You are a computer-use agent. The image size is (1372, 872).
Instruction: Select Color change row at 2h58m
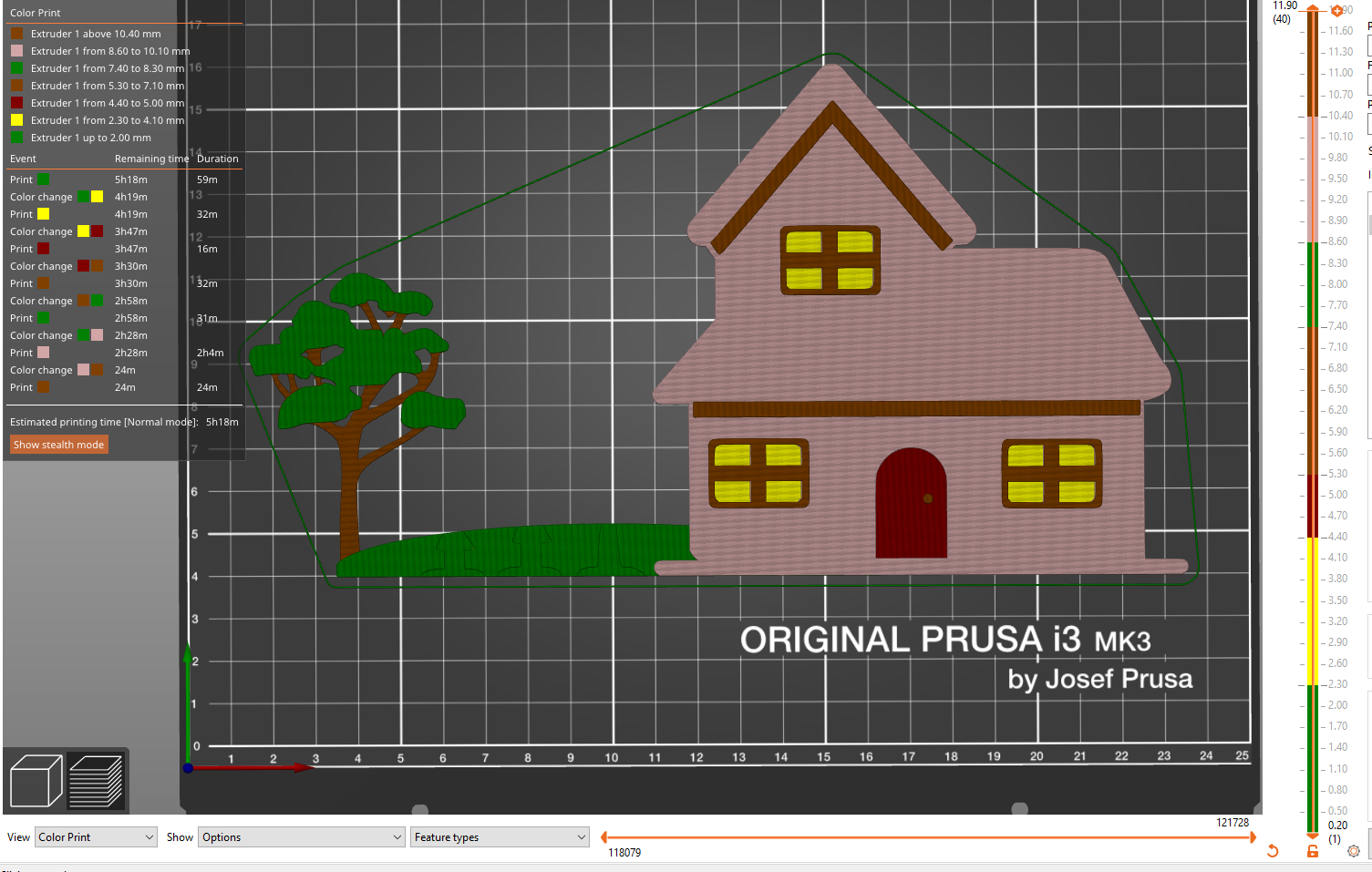[x=125, y=301]
